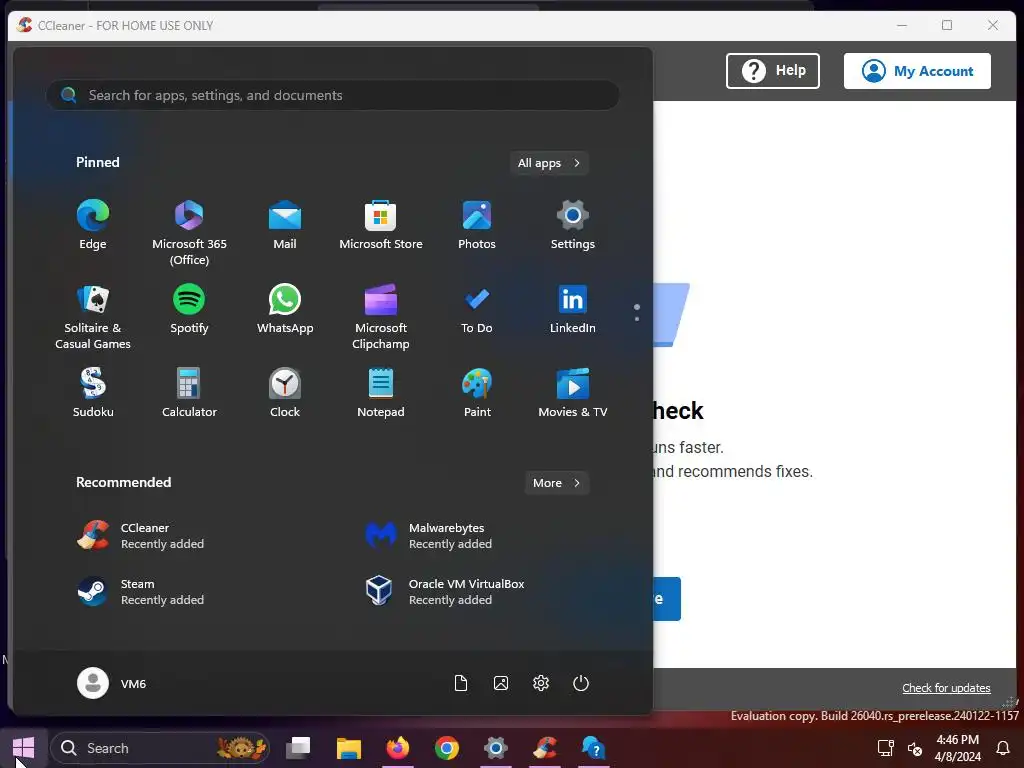Image resolution: width=1024 pixels, height=768 pixels.
Task: Launch Chrome from taskbar
Action: point(447,748)
